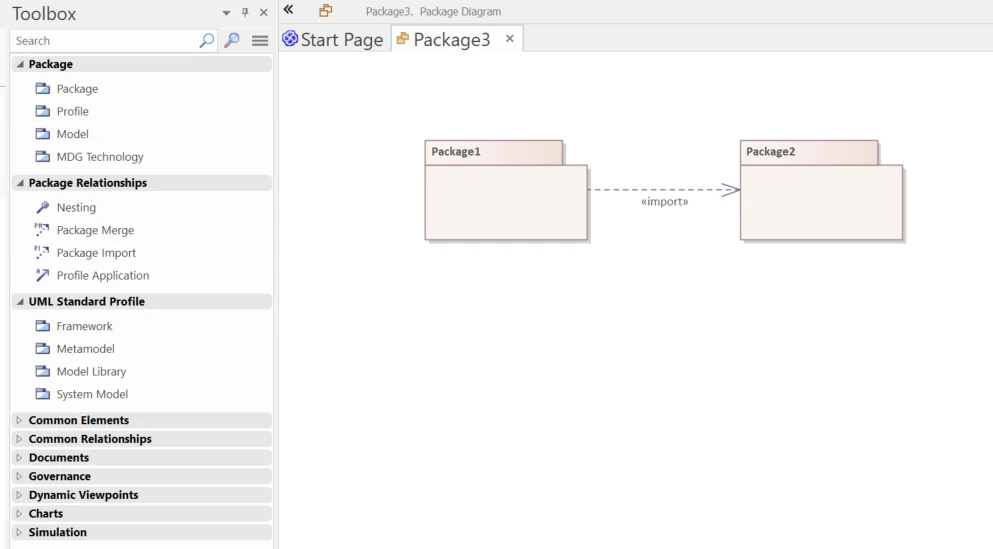
Task: Collapse the Package Relationships section
Action: tap(20, 182)
